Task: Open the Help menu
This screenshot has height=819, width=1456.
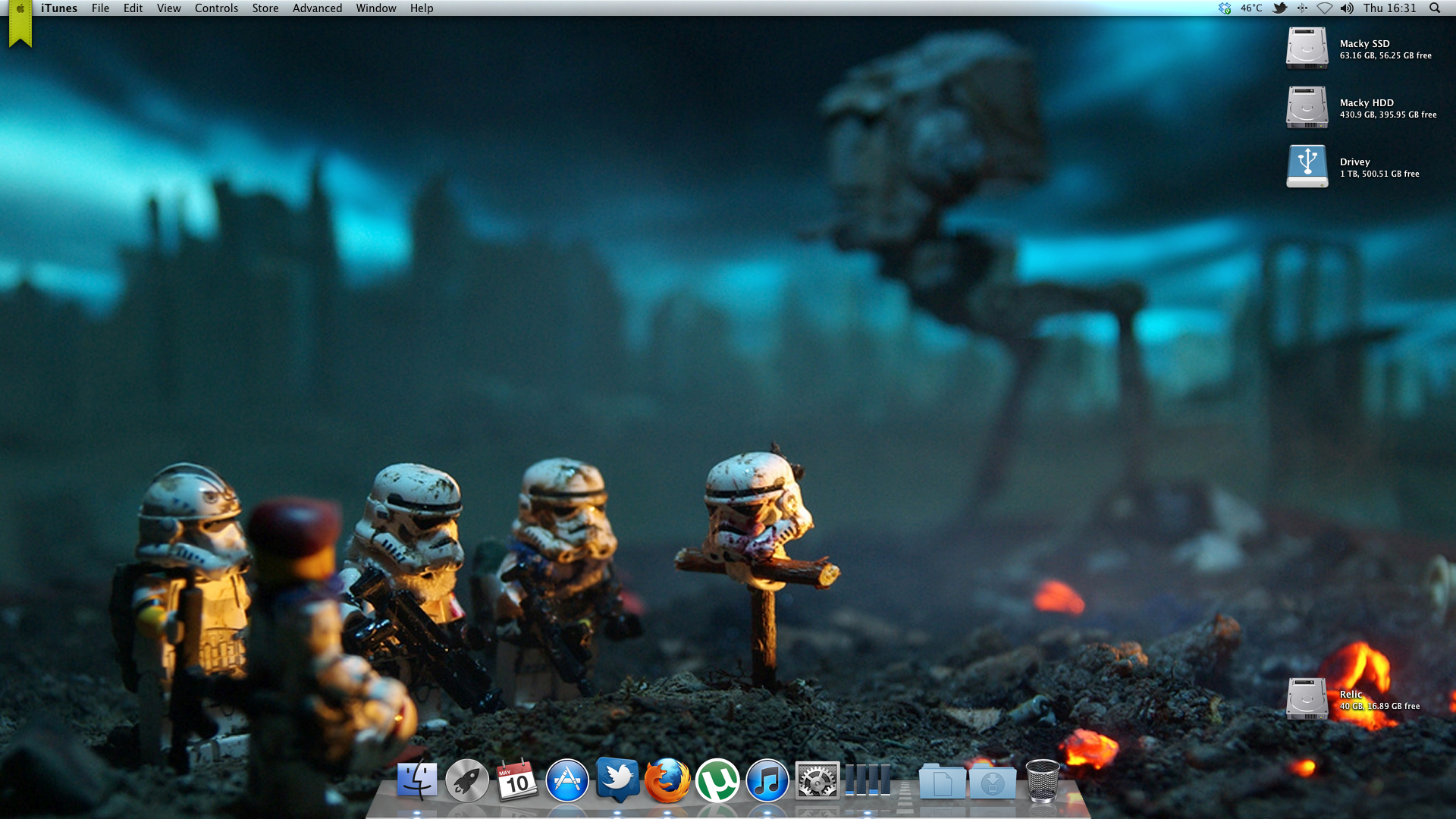Action: click(422, 8)
